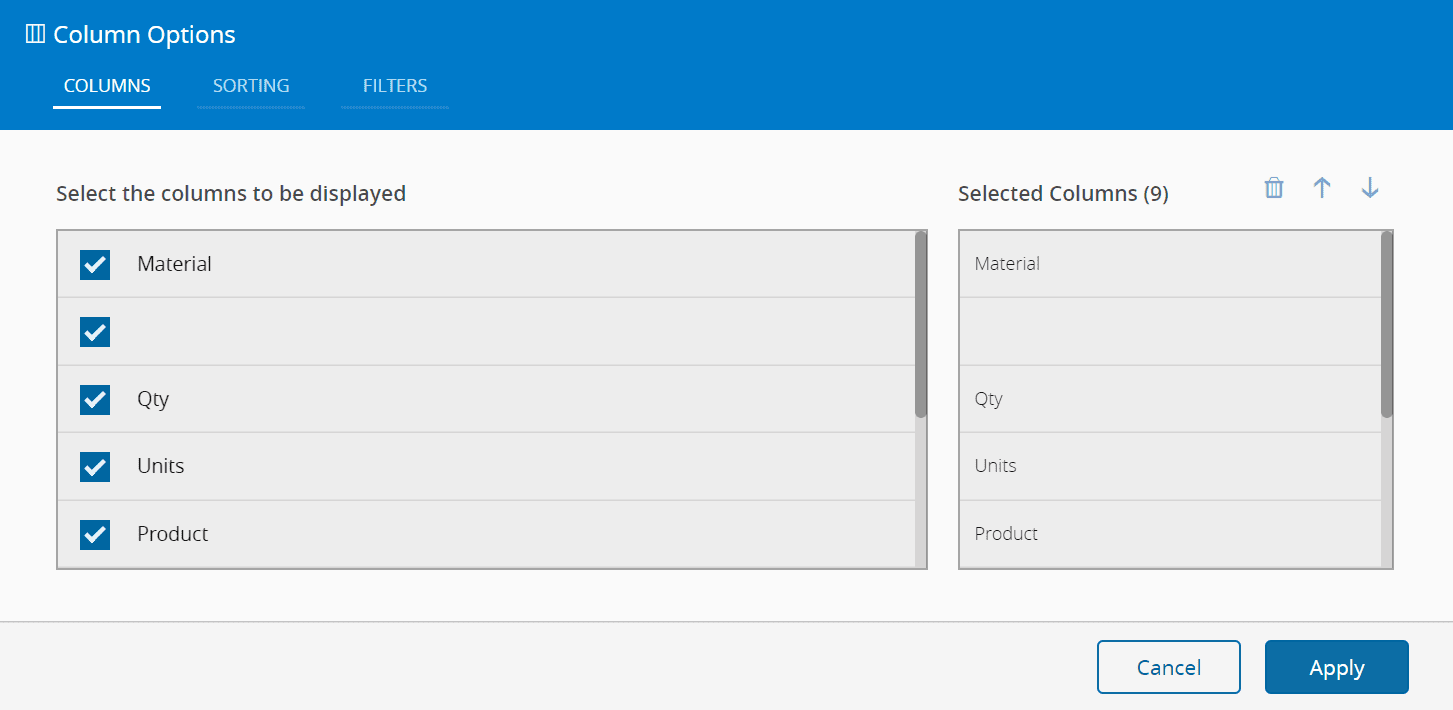The image size is (1453, 710).
Task: Move selected column down using the arrow icon
Action: [1369, 188]
